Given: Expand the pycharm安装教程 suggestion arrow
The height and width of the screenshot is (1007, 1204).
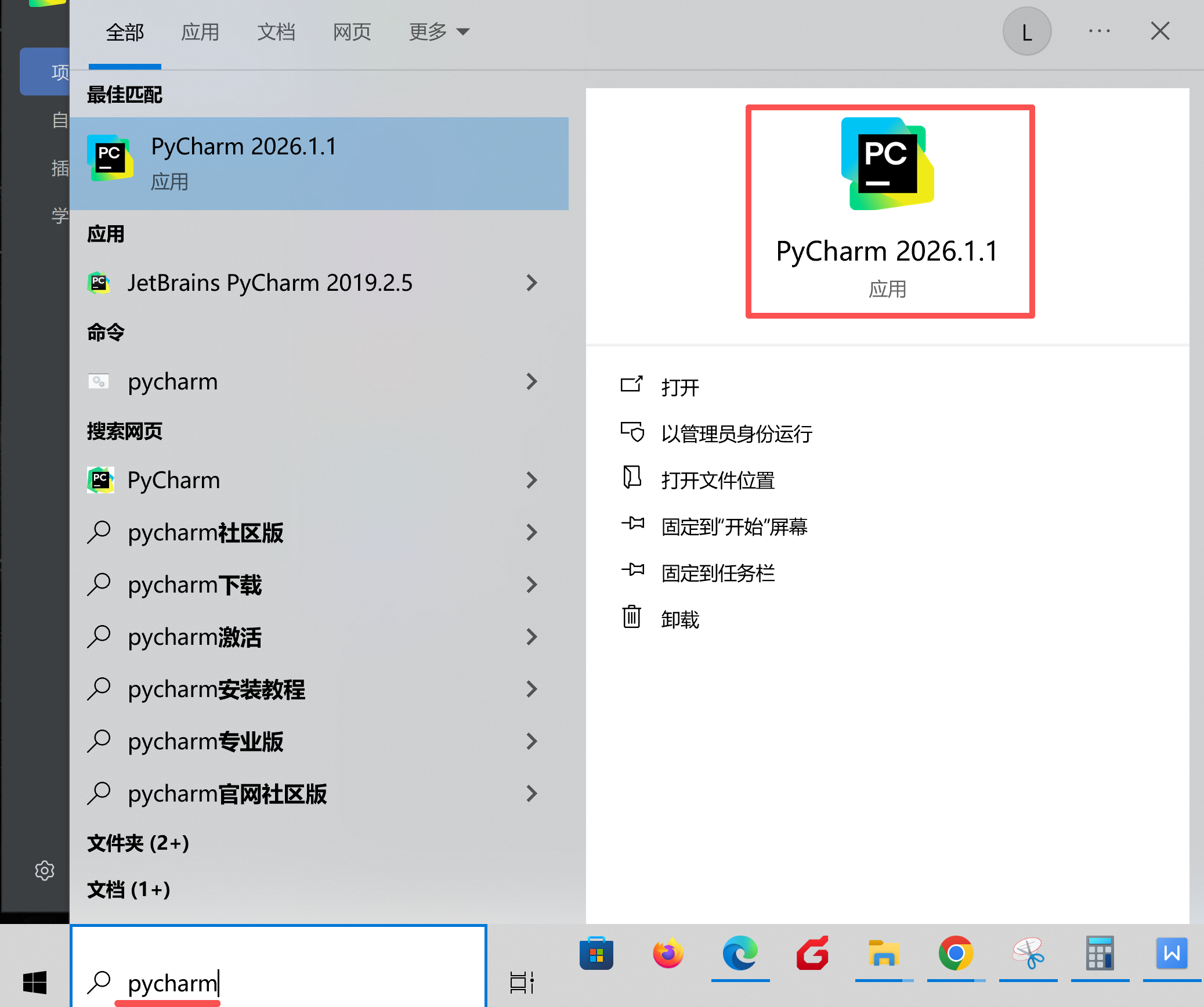Looking at the screenshot, I should coord(532,689).
